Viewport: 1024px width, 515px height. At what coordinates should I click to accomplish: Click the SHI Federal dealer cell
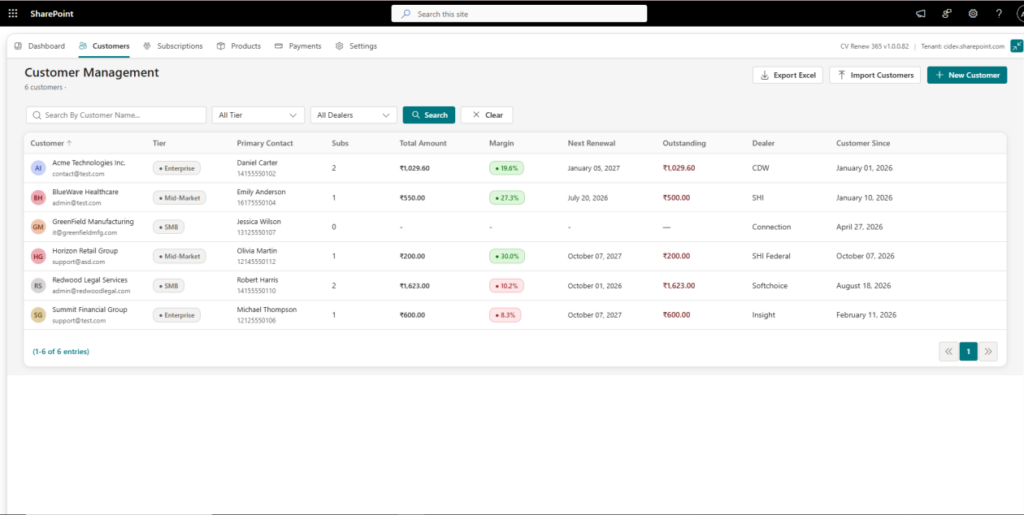(771, 257)
